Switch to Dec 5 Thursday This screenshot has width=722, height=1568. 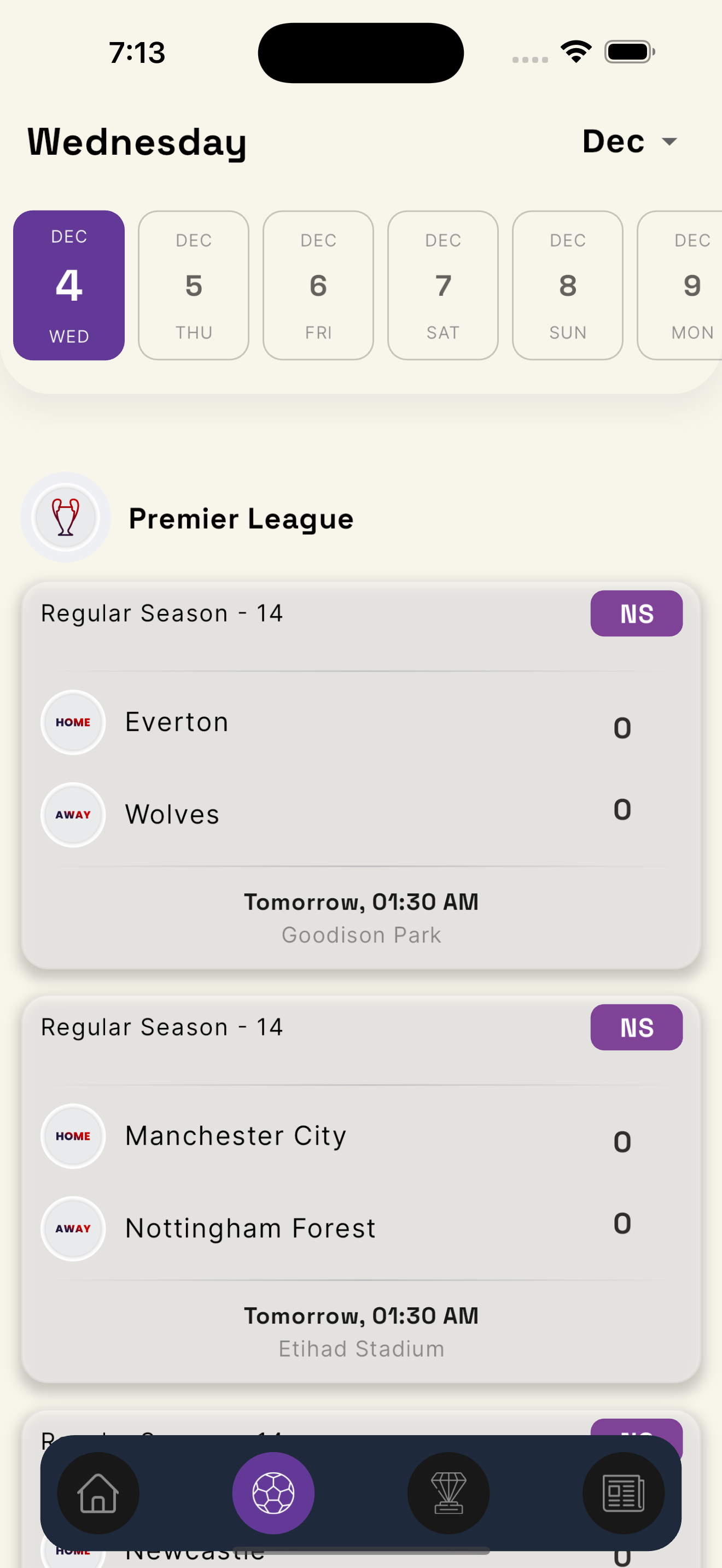[194, 285]
